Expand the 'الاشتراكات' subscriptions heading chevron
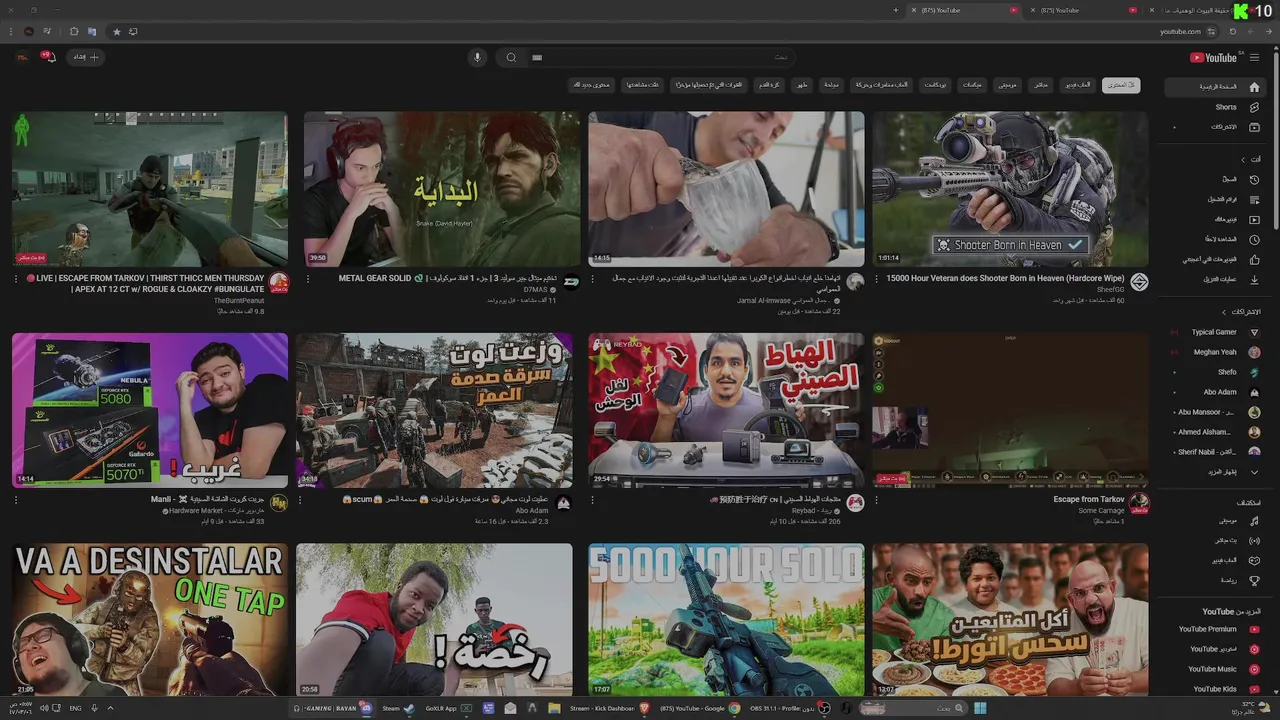Viewport: 1280px width, 720px height. click(1226, 312)
